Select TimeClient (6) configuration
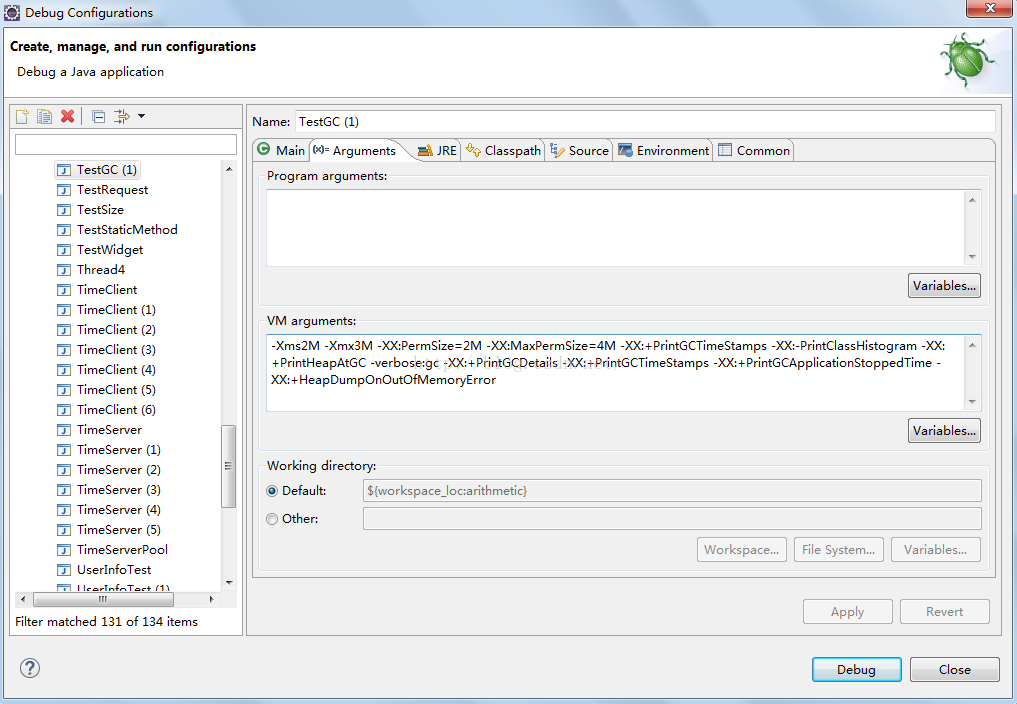Viewport: 1017px width, 704px height. pos(116,410)
